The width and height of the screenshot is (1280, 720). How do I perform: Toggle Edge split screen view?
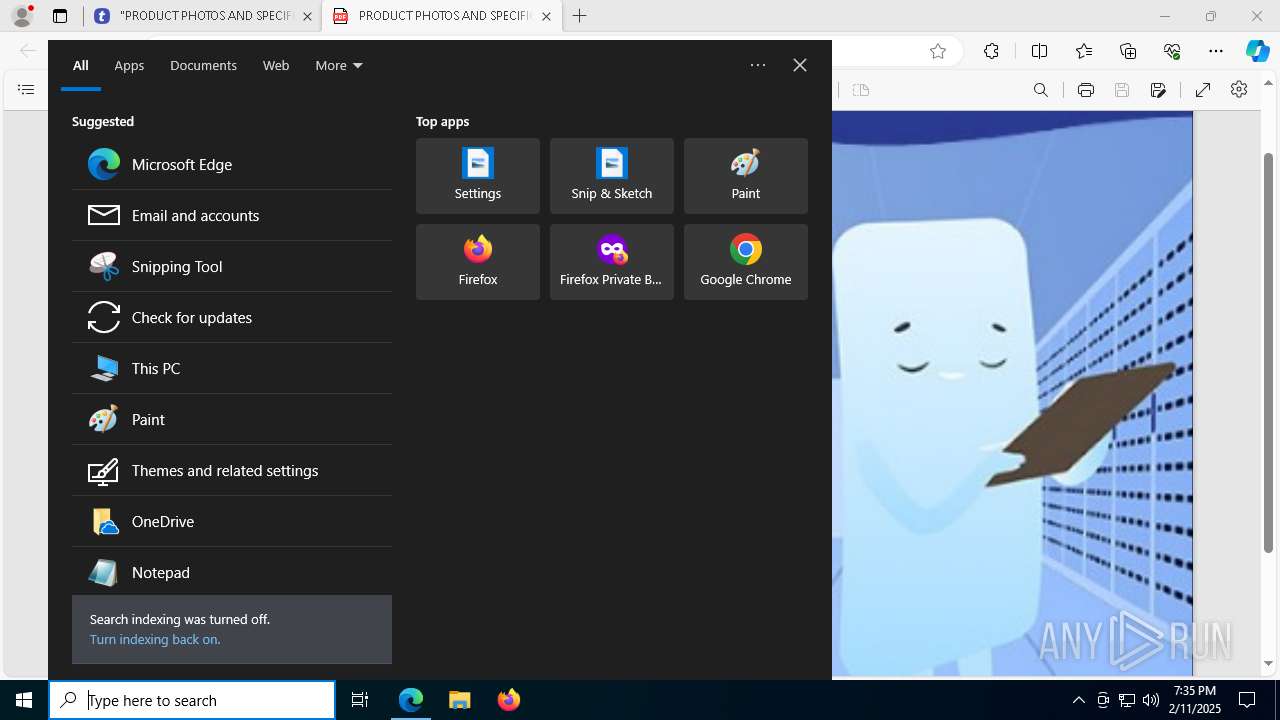[1039, 51]
